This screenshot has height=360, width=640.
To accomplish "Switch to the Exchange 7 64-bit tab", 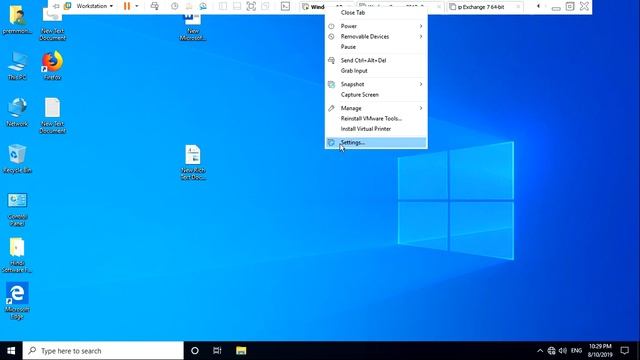I will pyautogui.click(x=484, y=7).
